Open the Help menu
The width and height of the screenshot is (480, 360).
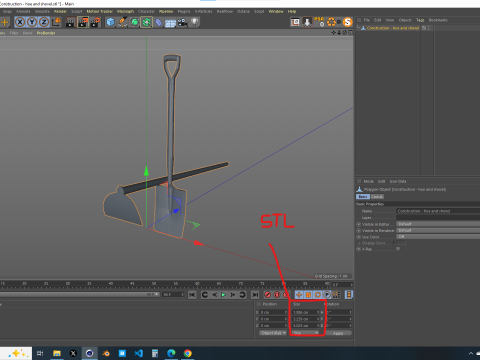coord(292,11)
